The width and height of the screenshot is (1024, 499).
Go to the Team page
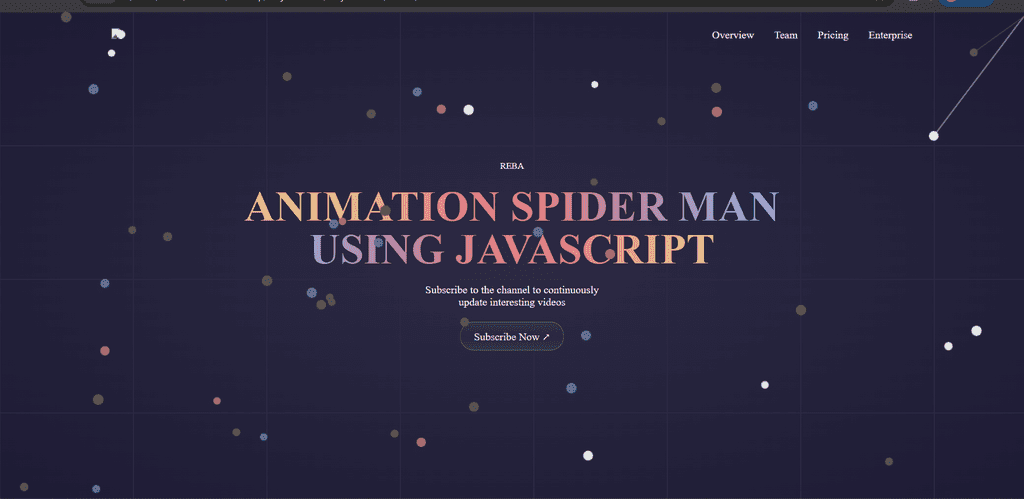785,35
